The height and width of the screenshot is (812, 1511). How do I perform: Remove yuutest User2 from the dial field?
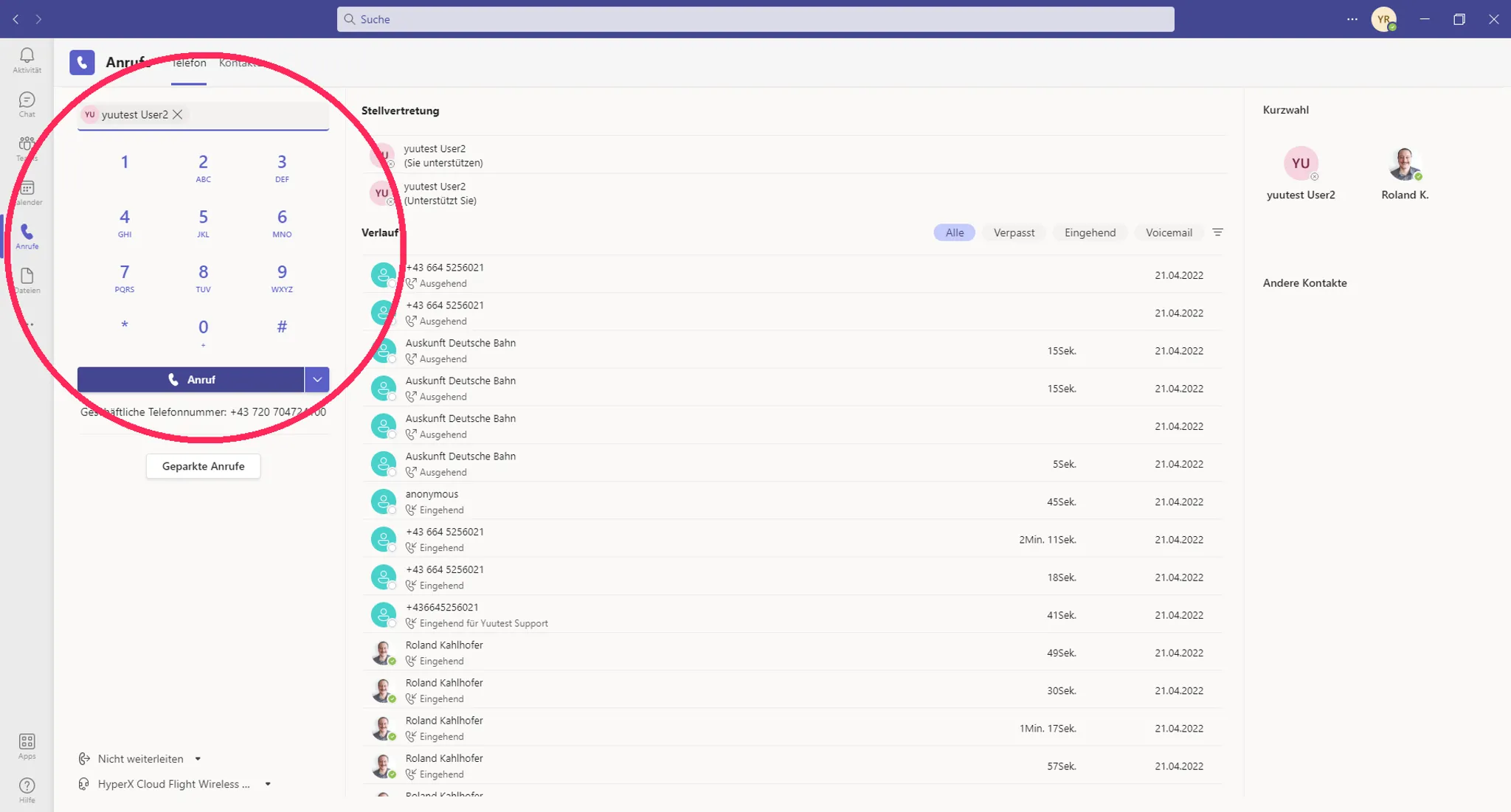pos(177,114)
